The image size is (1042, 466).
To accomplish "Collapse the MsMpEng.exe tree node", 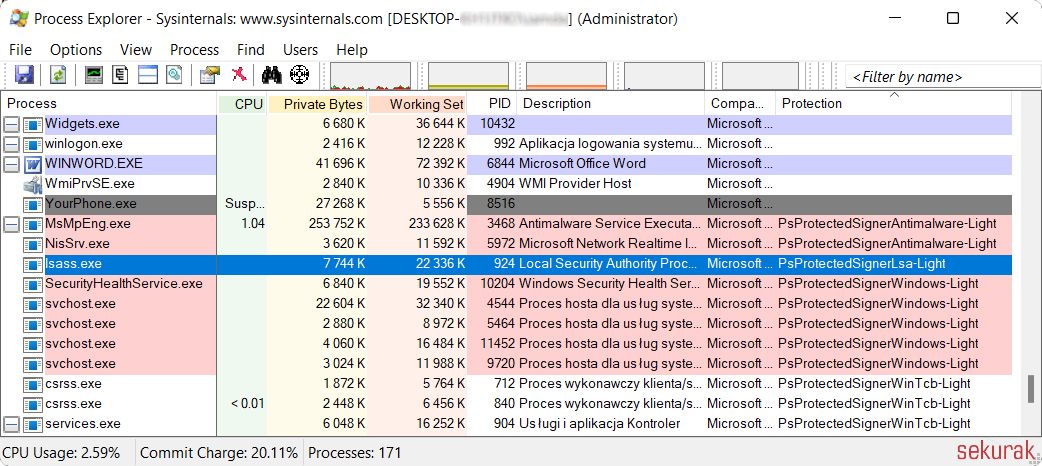I will click(12, 224).
